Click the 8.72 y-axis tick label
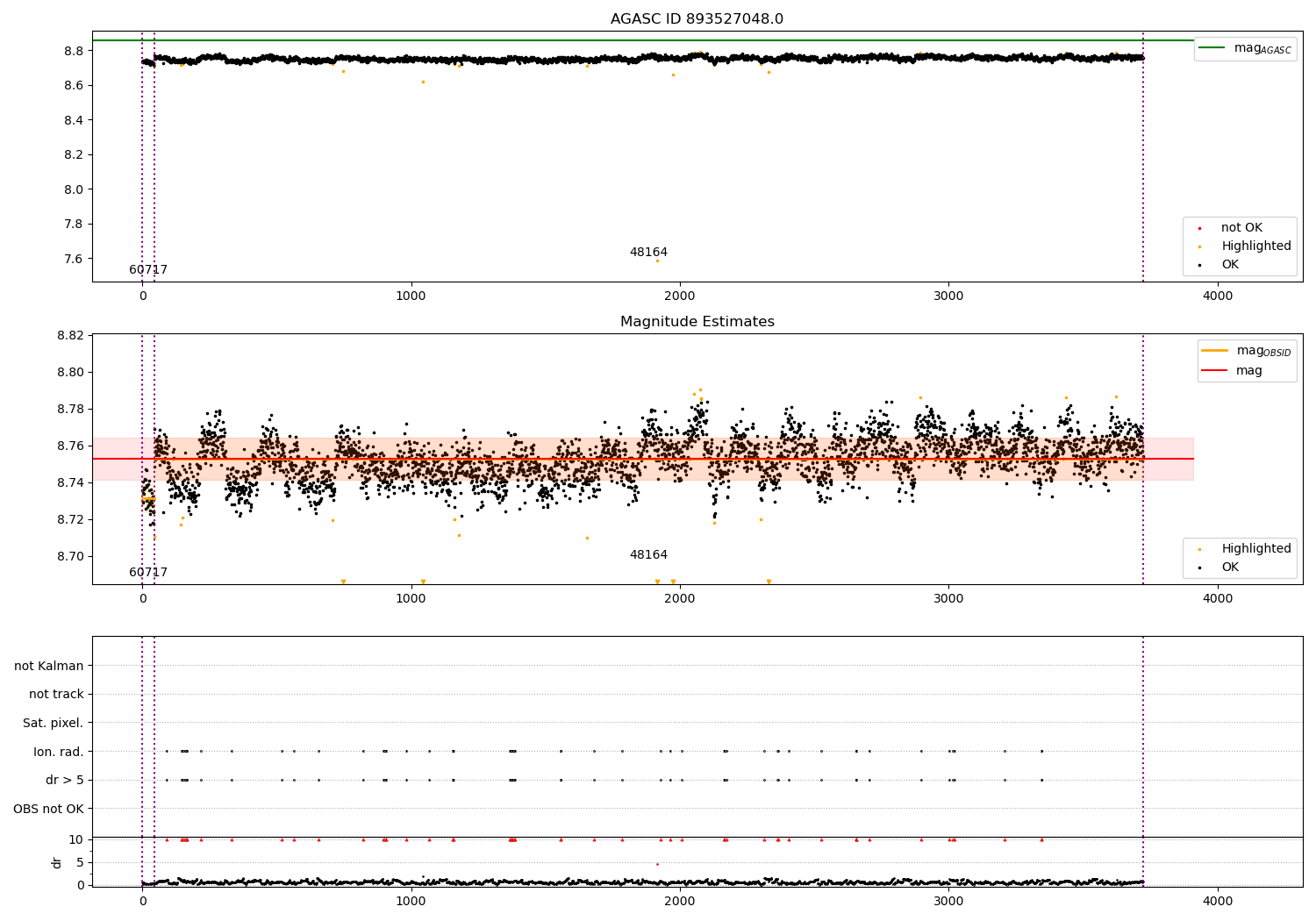The width and height of the screenshot is (1316, 921). pos(71,519)
